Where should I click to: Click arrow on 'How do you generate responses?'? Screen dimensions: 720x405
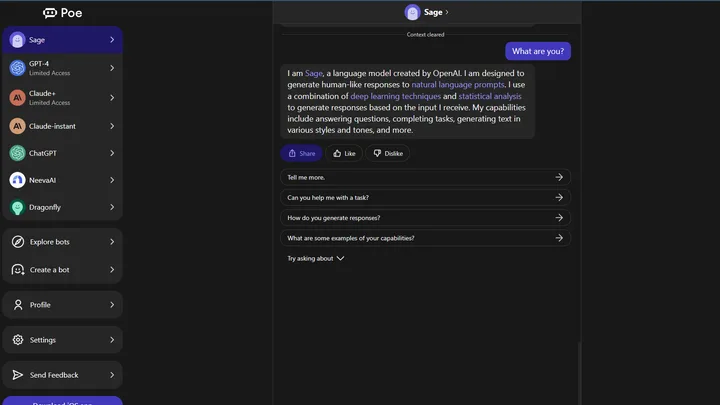559,218
